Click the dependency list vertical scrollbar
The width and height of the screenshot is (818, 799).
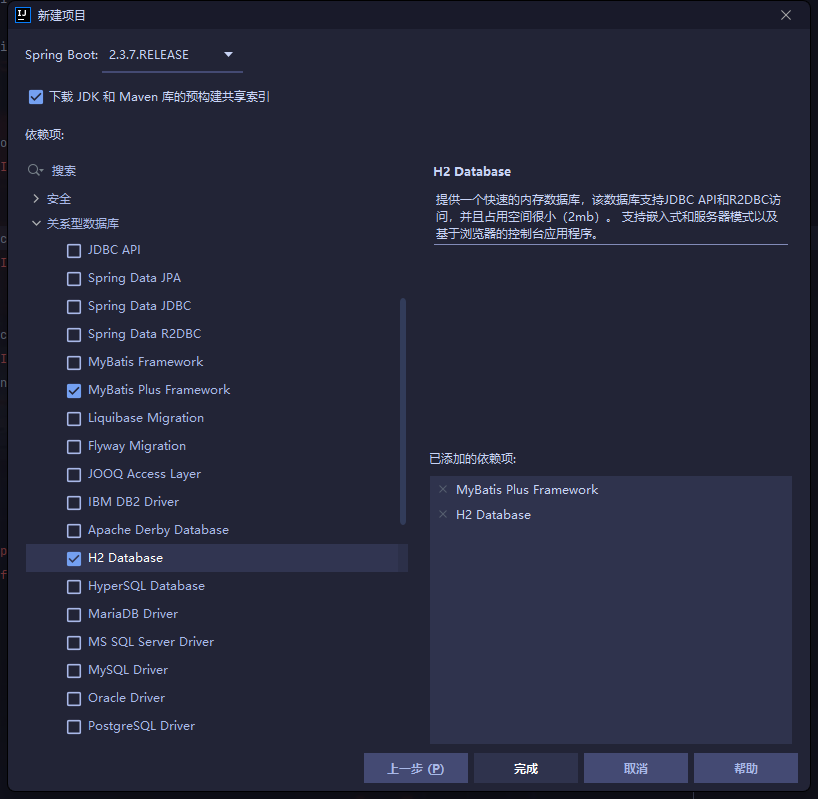403,410
